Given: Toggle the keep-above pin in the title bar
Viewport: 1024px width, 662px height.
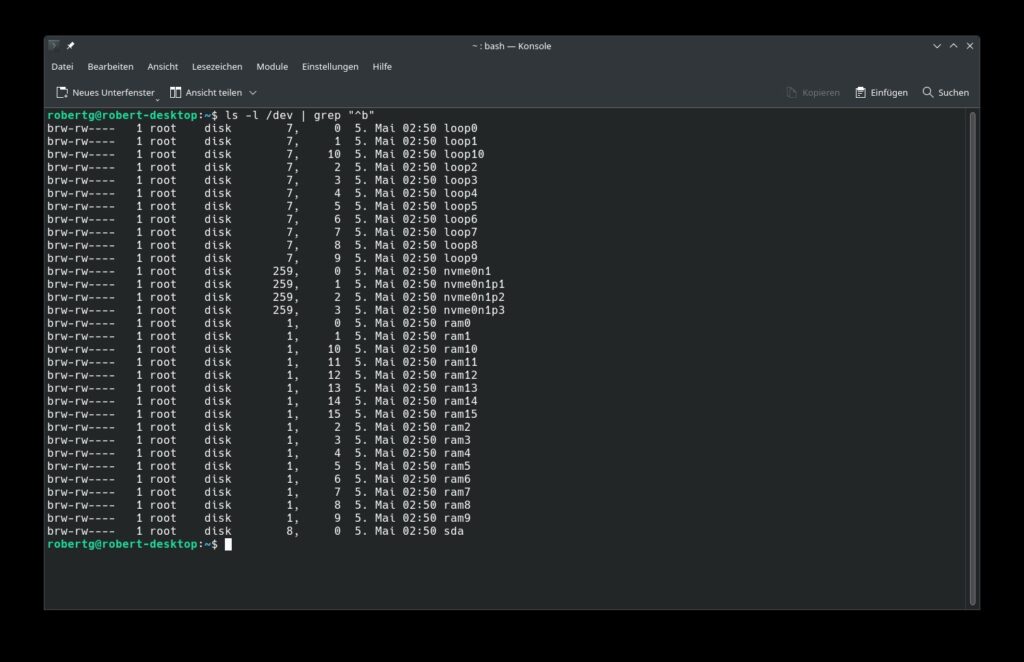Looking at the screenshot, I should click(x=69, y=45).
